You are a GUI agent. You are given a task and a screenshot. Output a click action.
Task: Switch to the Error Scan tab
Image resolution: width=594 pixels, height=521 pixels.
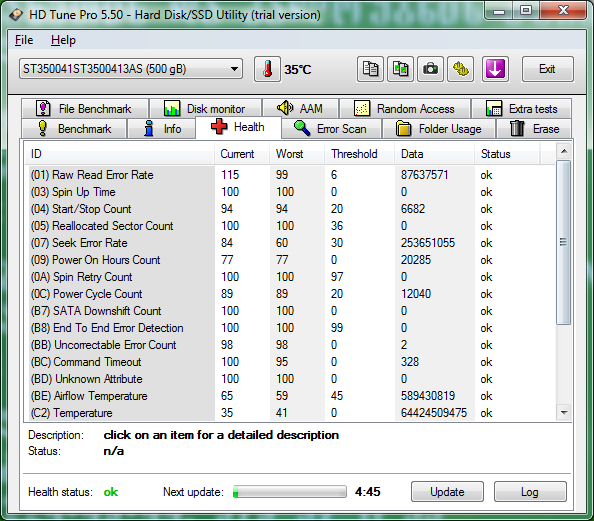click(331, 128)
